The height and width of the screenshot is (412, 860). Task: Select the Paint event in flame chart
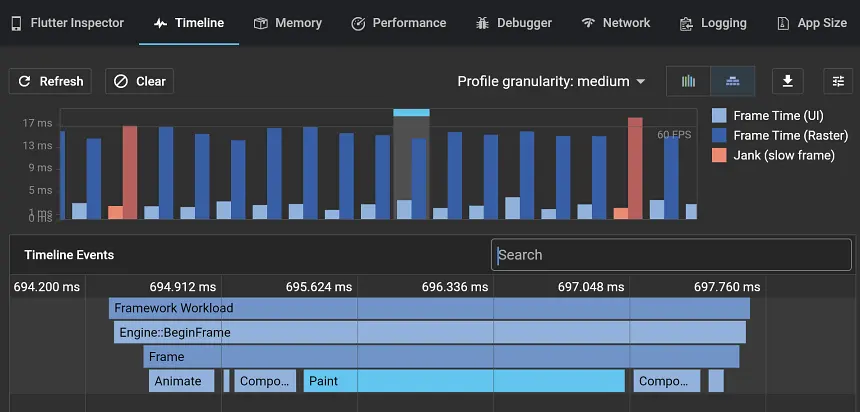(x=465, y=381)
